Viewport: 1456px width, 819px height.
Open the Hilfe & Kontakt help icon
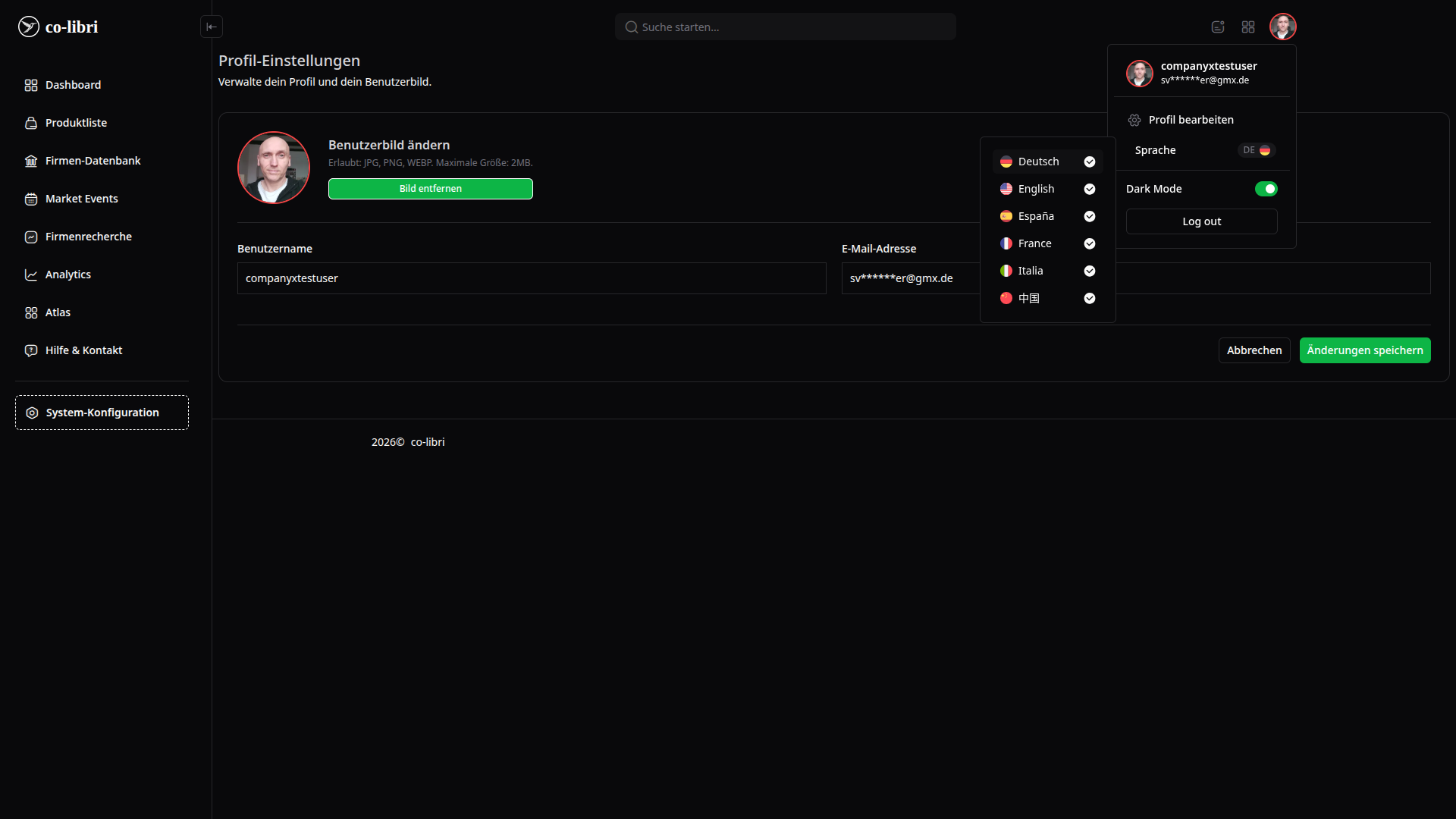[x=31, y=350]
